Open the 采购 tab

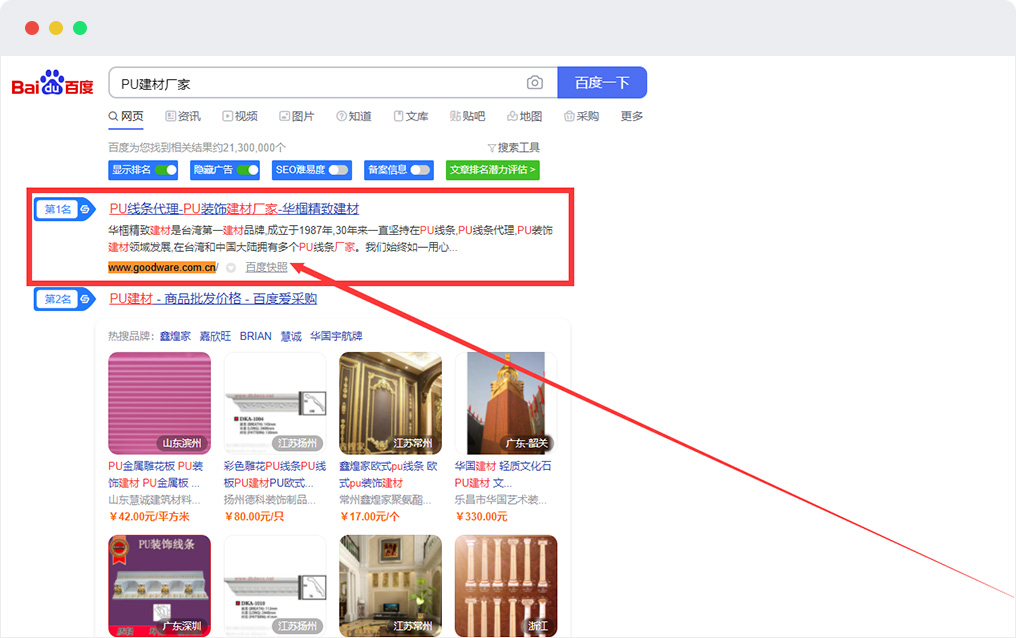[x=581, y=116]
